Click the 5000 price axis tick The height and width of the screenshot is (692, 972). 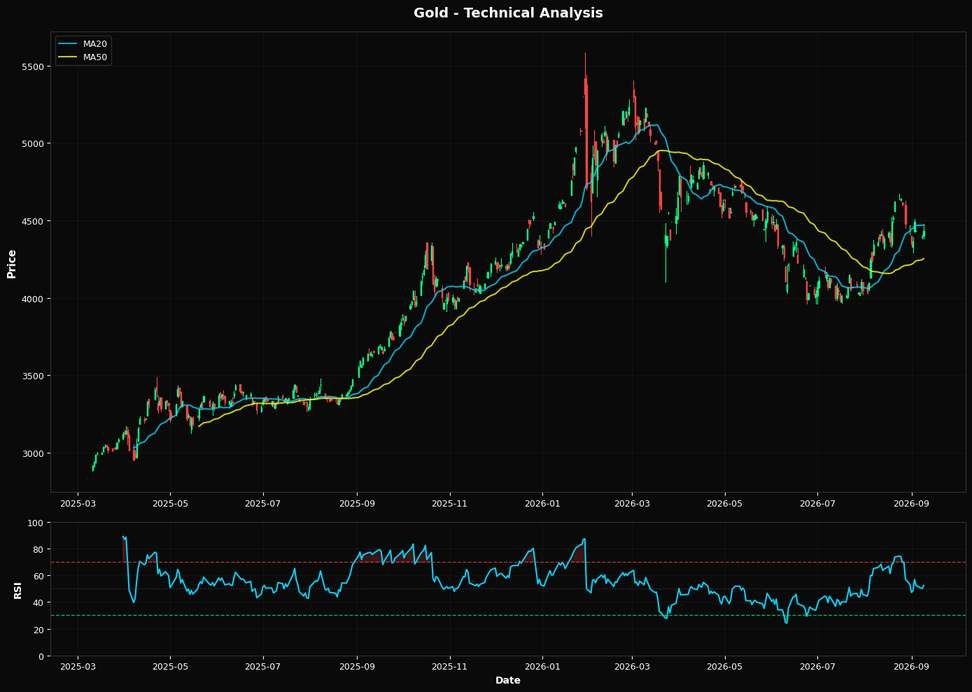pos(35,144)
